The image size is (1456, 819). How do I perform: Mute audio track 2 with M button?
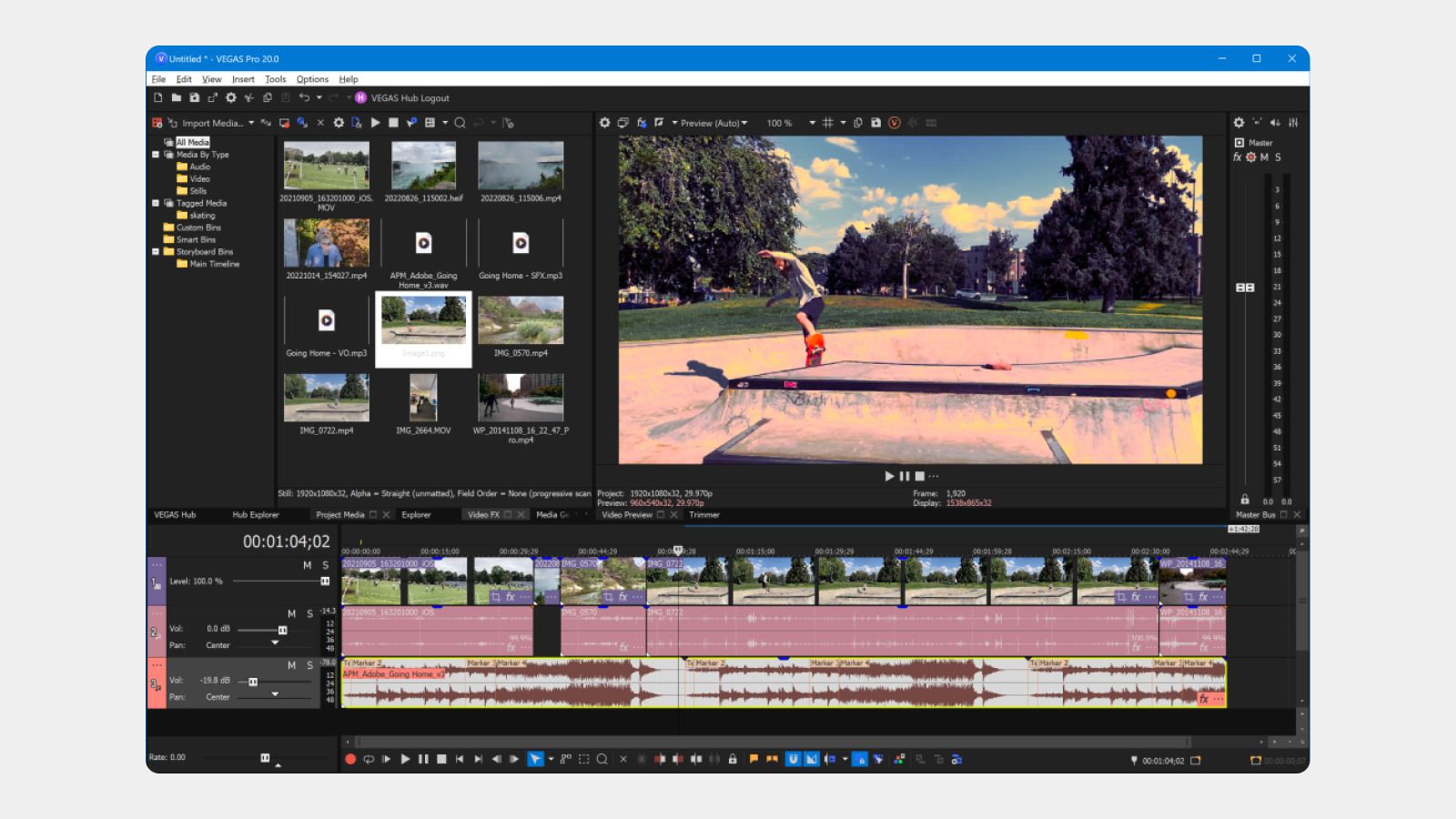[292, 614]
